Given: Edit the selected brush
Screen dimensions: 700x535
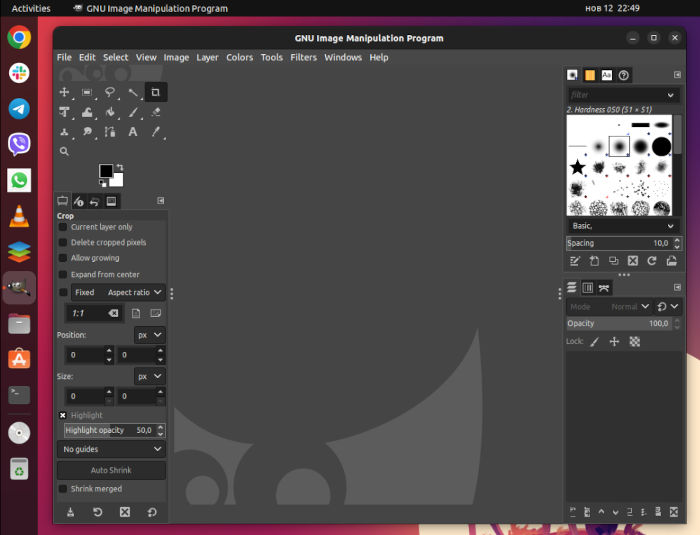Looking at the screenshot, I should (575, 261).
